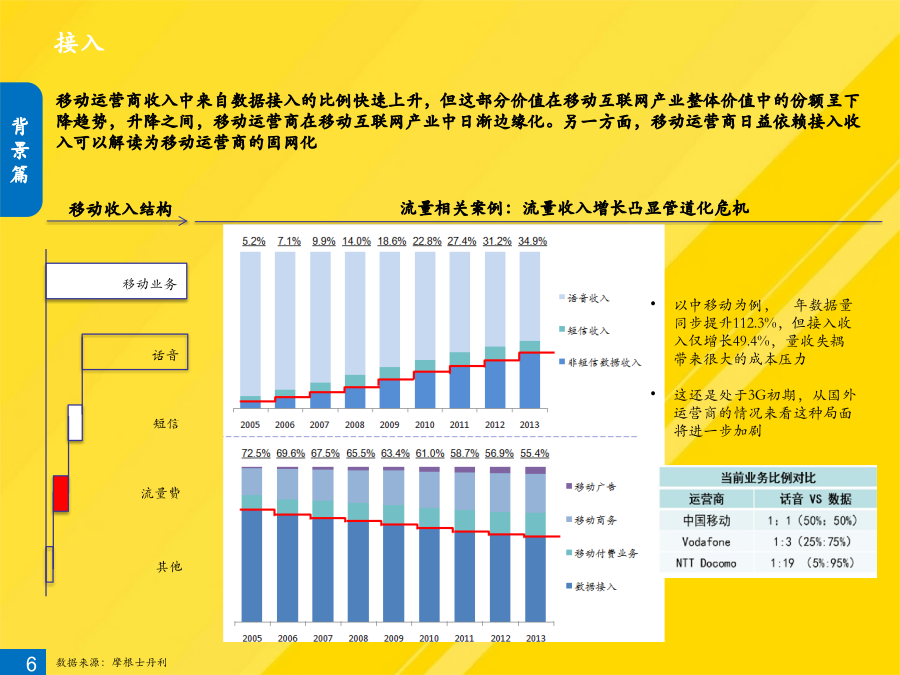
Task: Select the 69.6% data label
Action: 290,453
